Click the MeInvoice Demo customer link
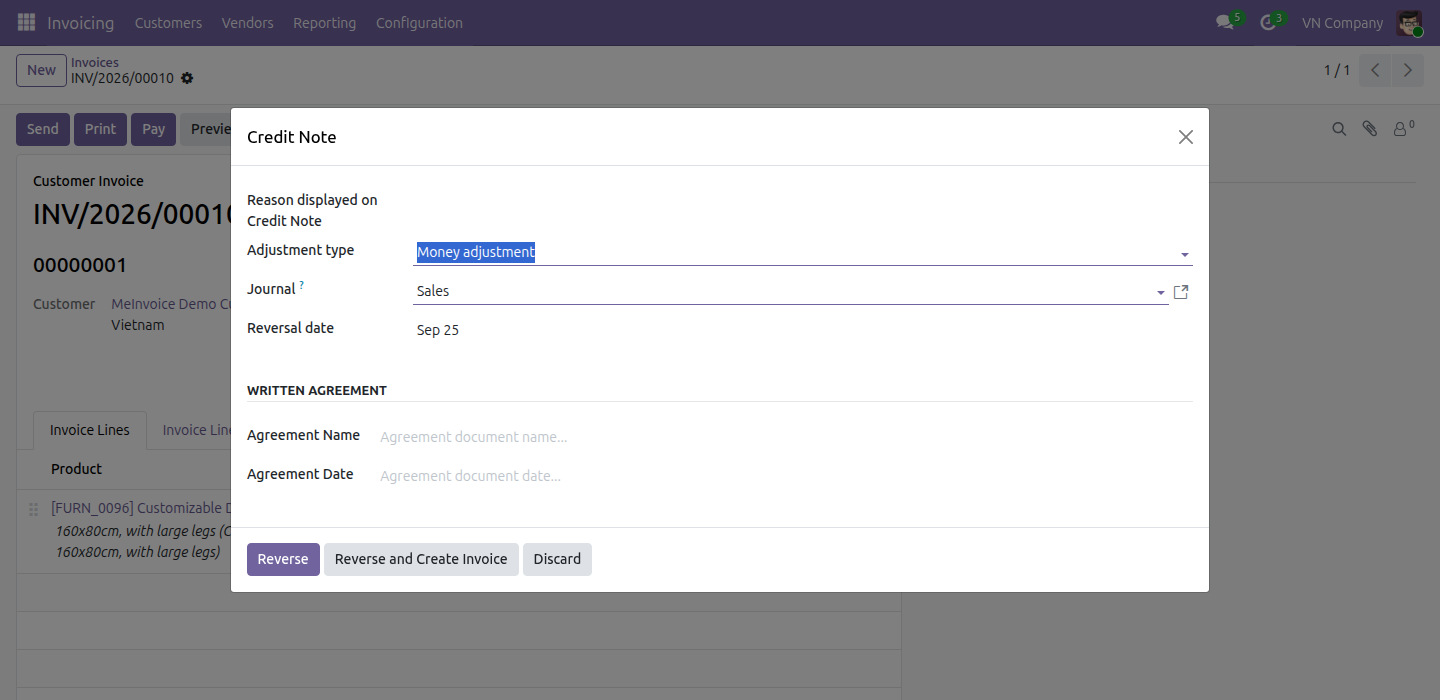This screenshot has width=1440, height=700. [170, 304]
